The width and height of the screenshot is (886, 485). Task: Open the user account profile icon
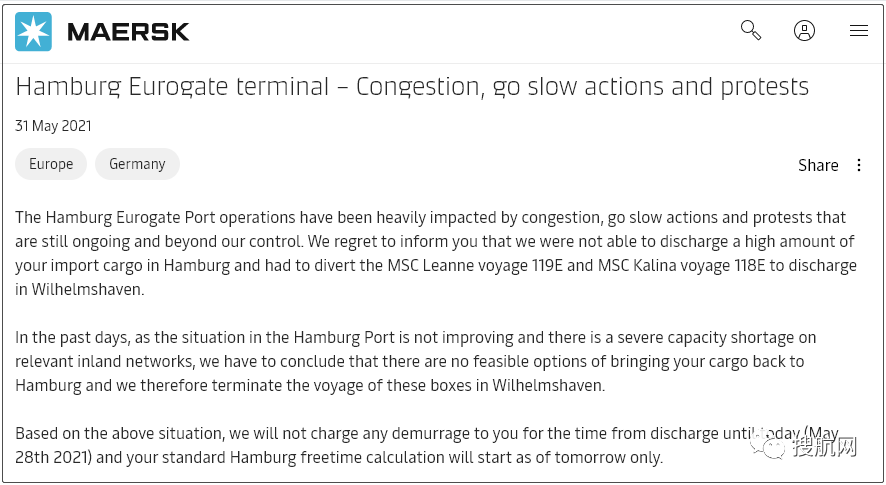pos(804,31)
